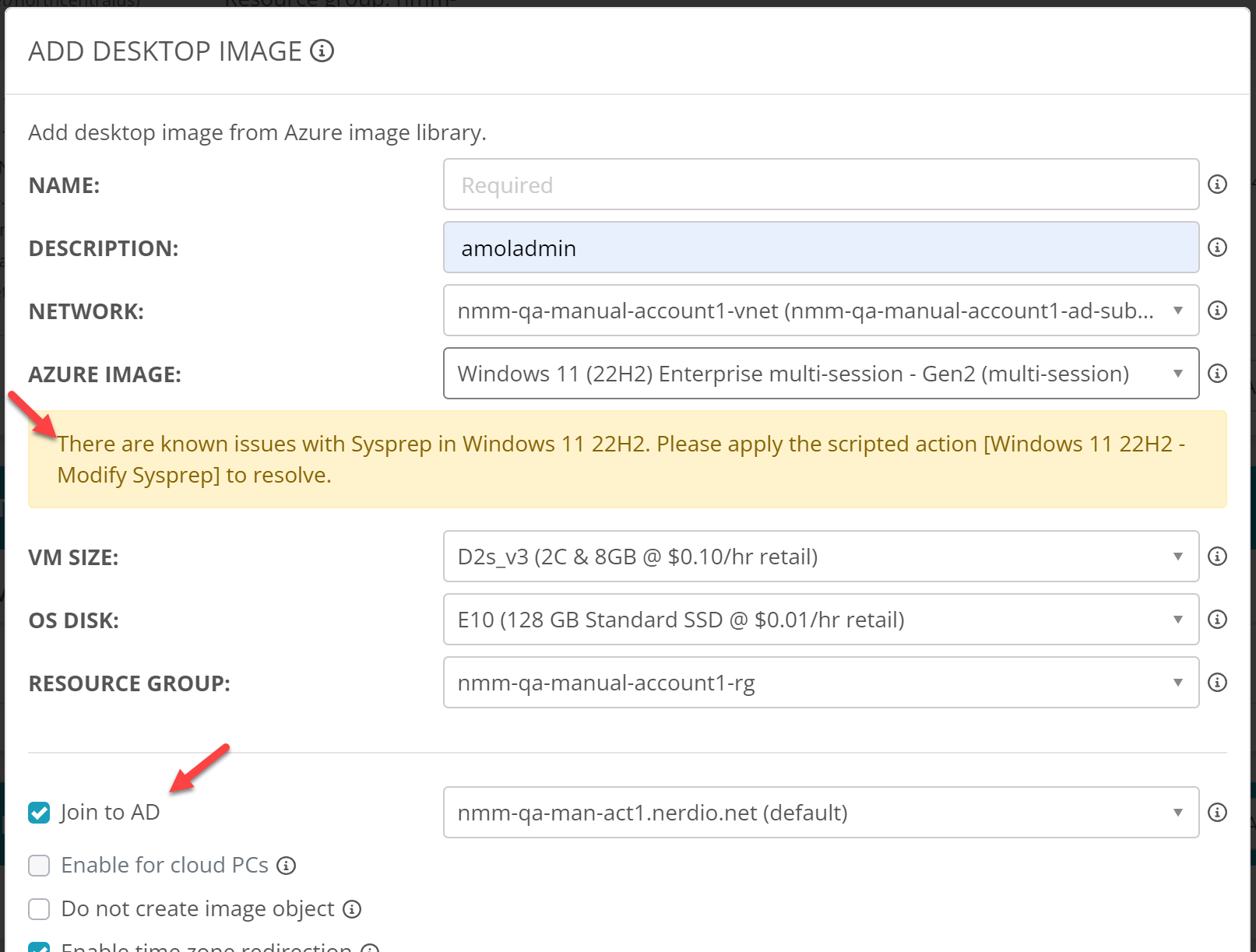Image resolution: width=1256 pixels, height=952 pixels.
Task: Click info icon next to Do not create image object
Action: 352,909
